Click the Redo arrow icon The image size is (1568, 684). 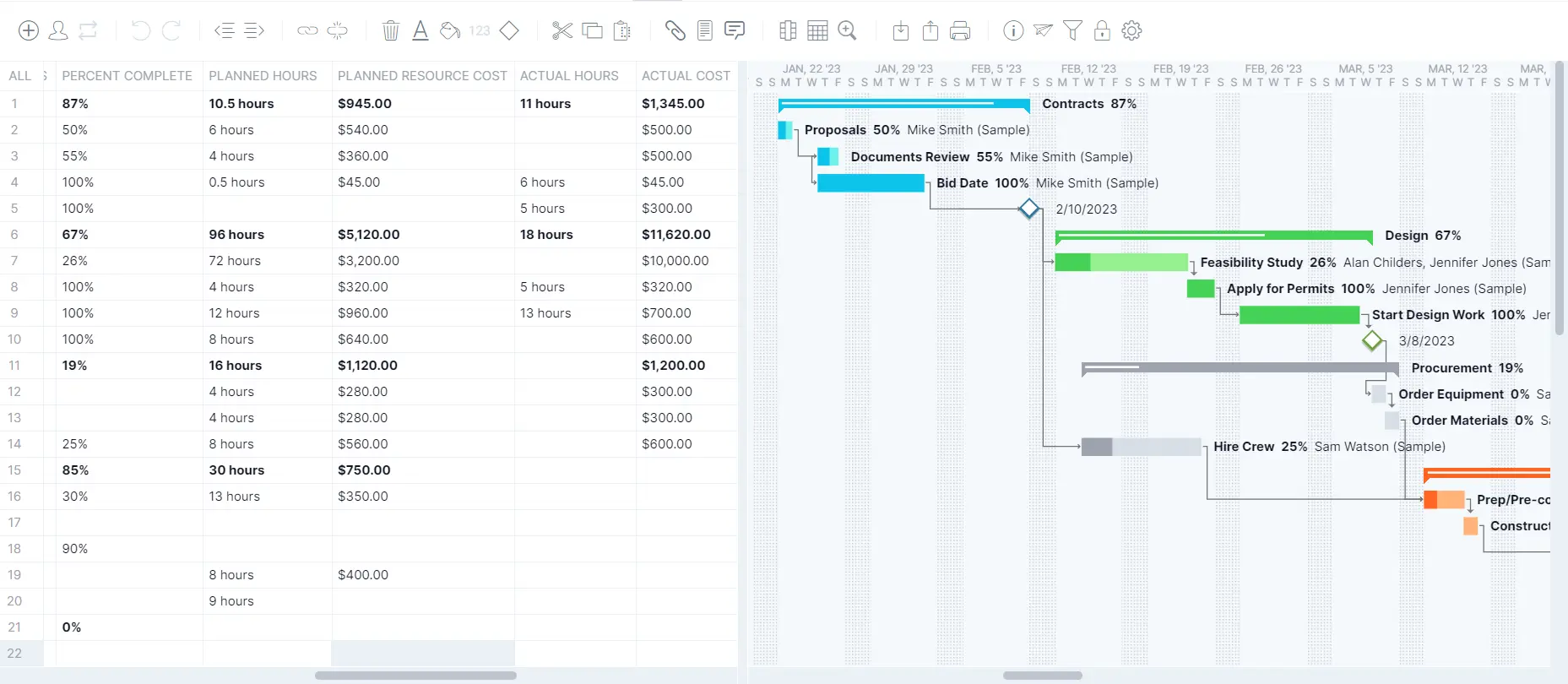point(171,31)
